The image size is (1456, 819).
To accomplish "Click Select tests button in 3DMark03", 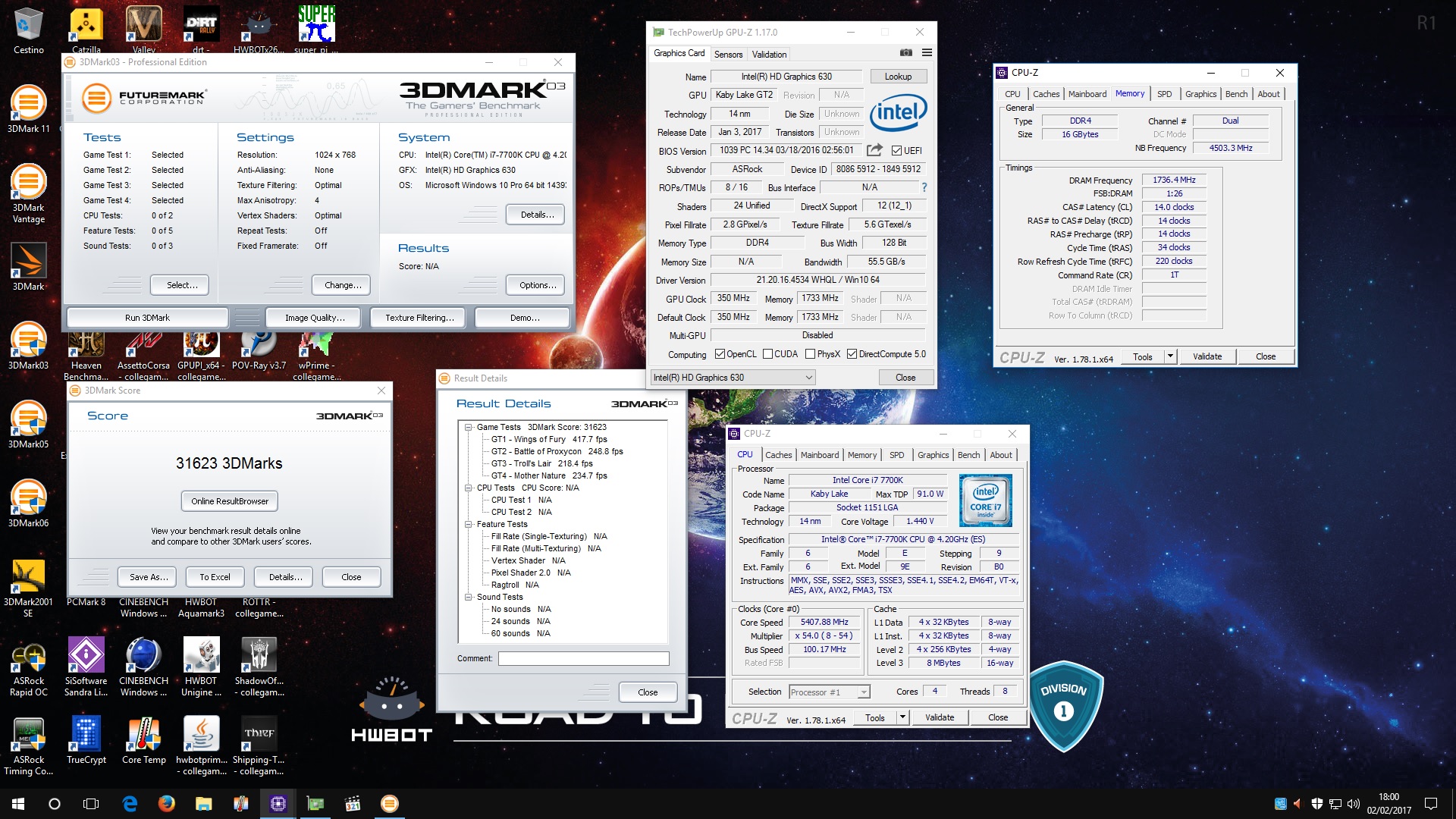I will [x=181, y=285].
